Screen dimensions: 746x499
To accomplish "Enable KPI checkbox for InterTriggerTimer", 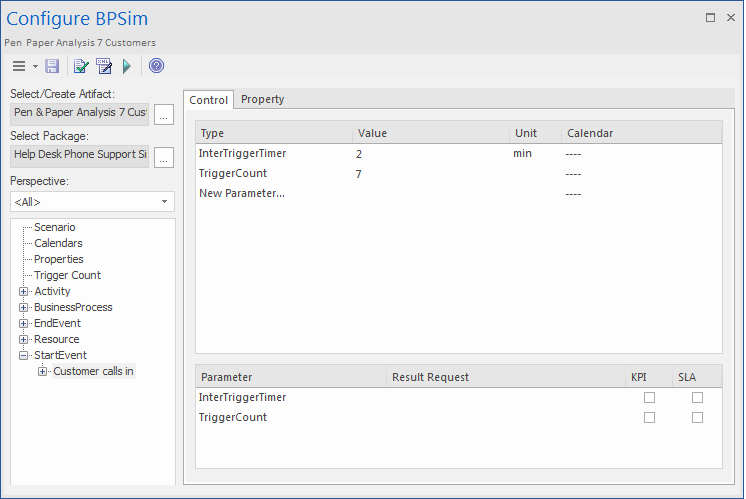I will (x=649, y=397).
